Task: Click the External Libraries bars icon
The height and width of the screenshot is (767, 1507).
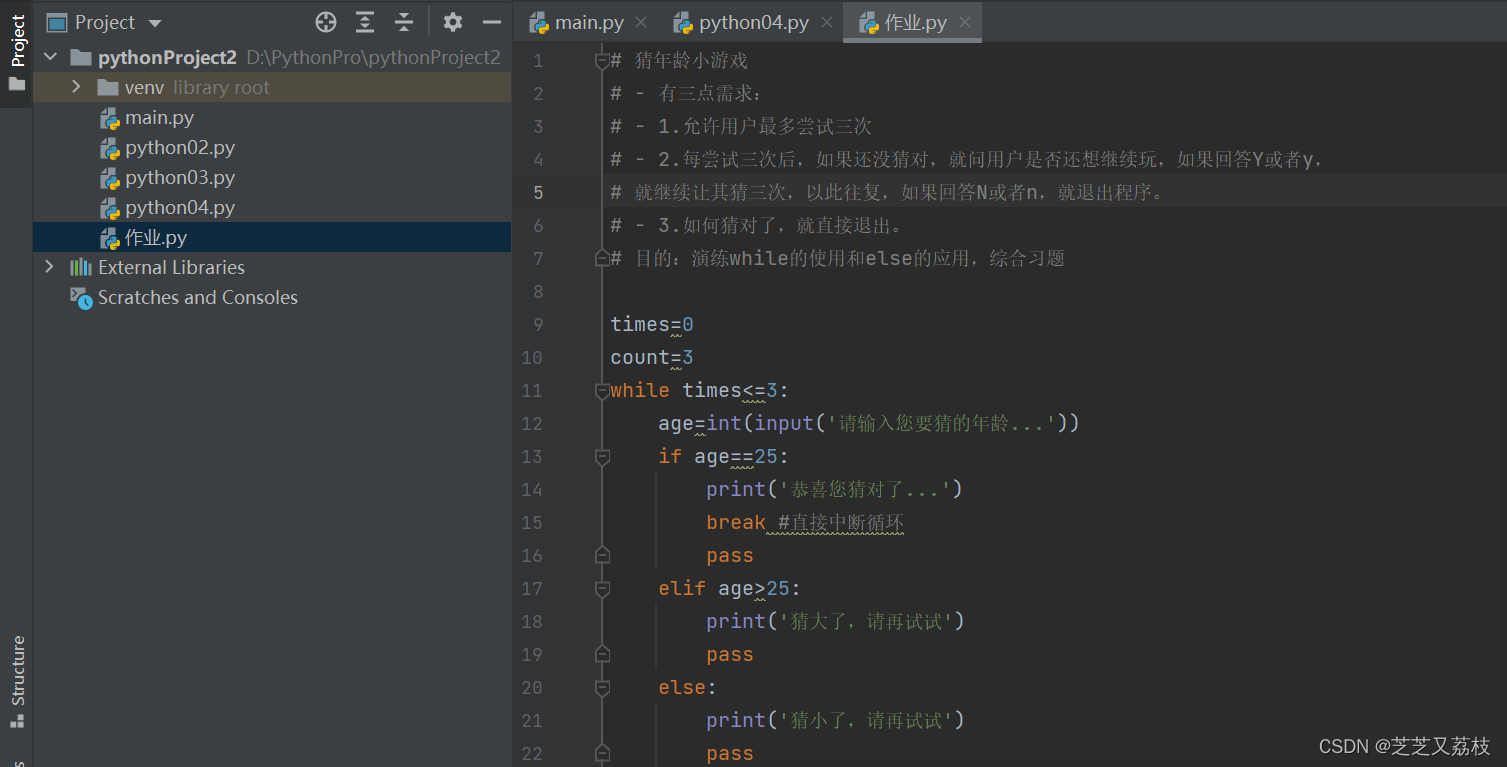Action: (81, 267)
